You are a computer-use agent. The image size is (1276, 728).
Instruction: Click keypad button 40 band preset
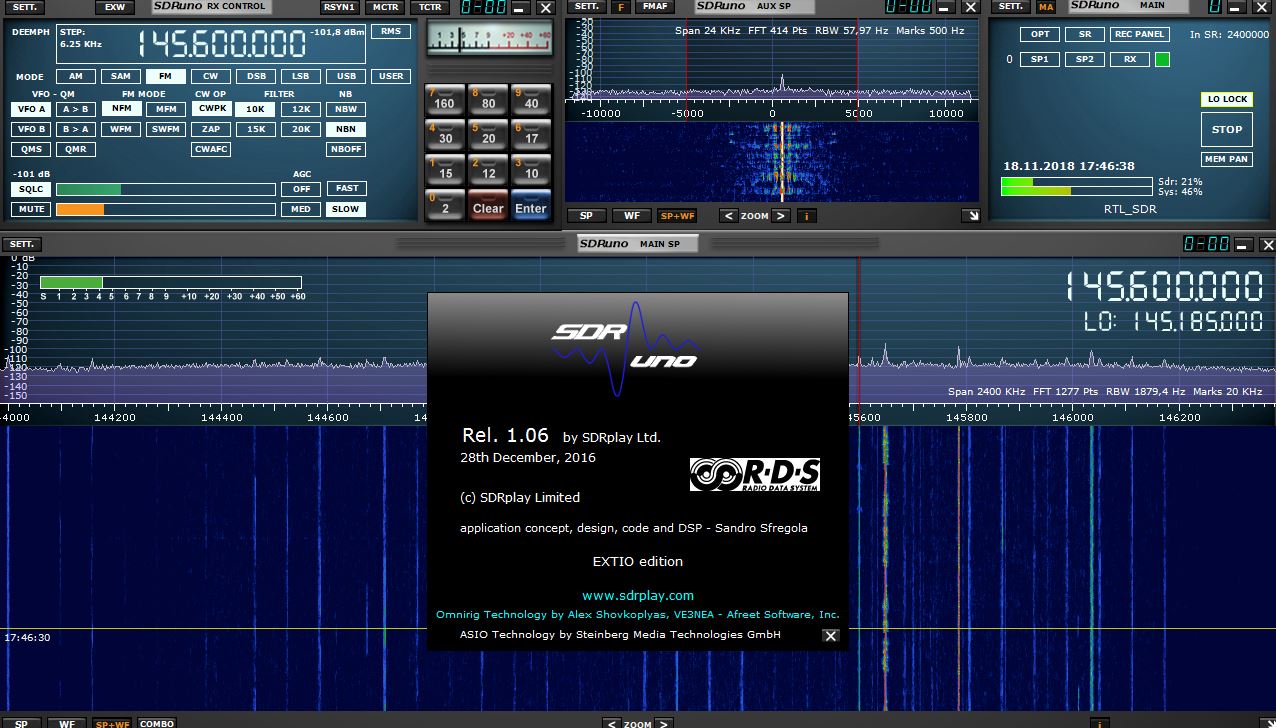point(531,98)
